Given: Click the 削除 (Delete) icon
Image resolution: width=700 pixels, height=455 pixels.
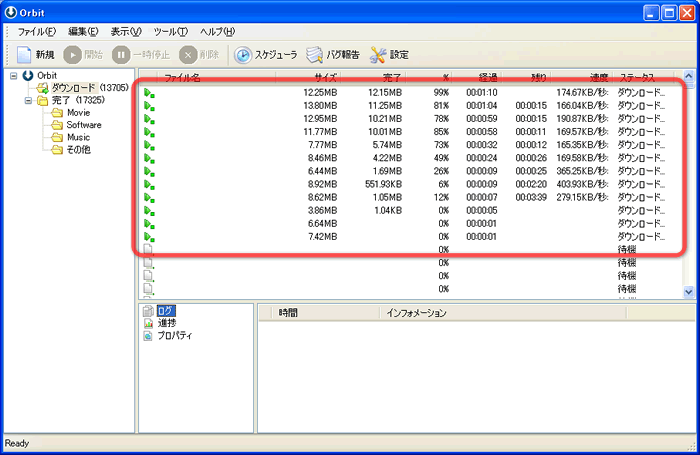Looking at the screenshot, I should (x=188, y=55).
